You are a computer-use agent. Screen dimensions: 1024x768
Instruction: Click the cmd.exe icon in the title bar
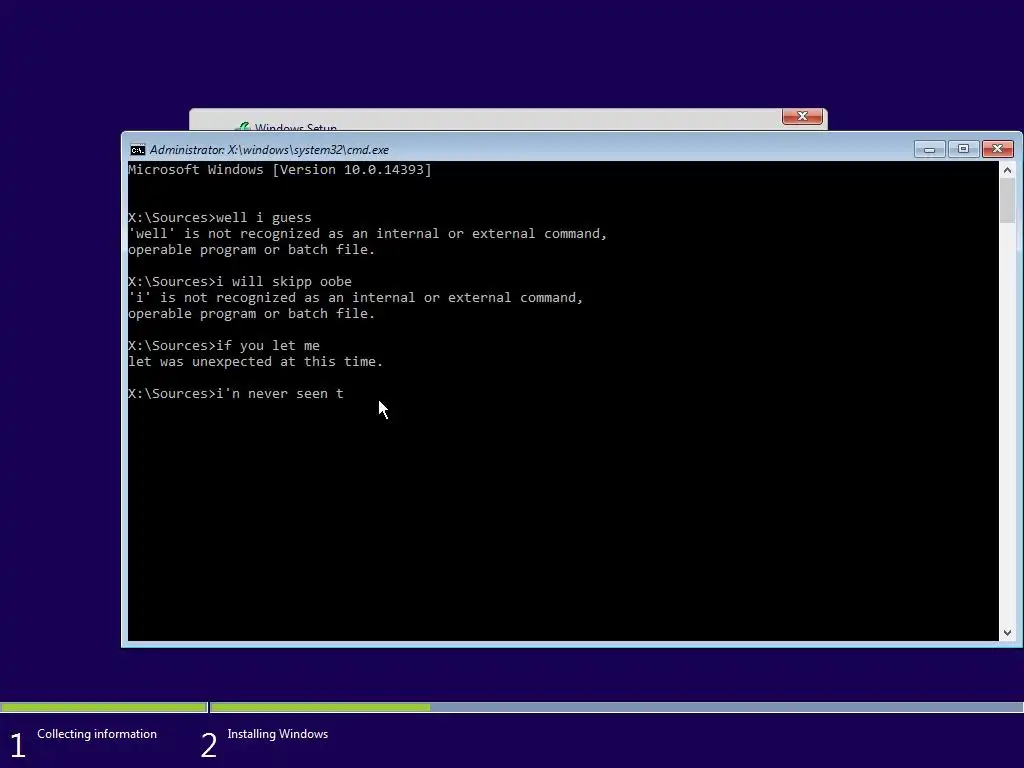click(x=137, y=150)
